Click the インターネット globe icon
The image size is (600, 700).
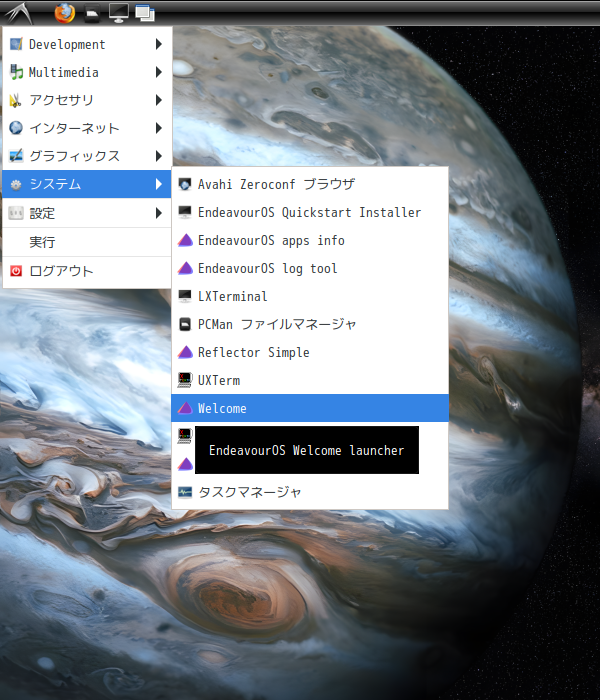16,128
